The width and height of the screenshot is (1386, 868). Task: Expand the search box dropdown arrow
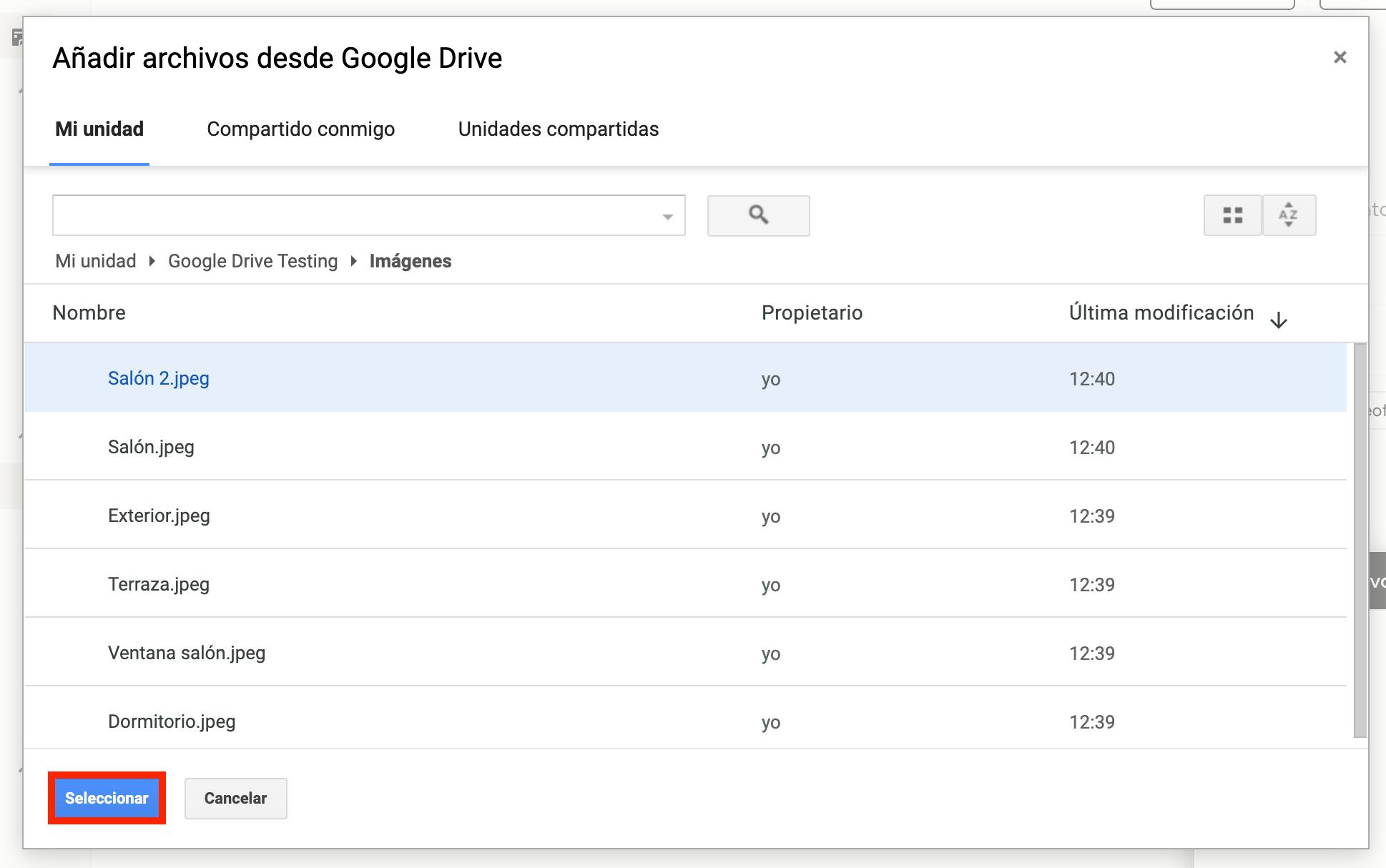667,217
